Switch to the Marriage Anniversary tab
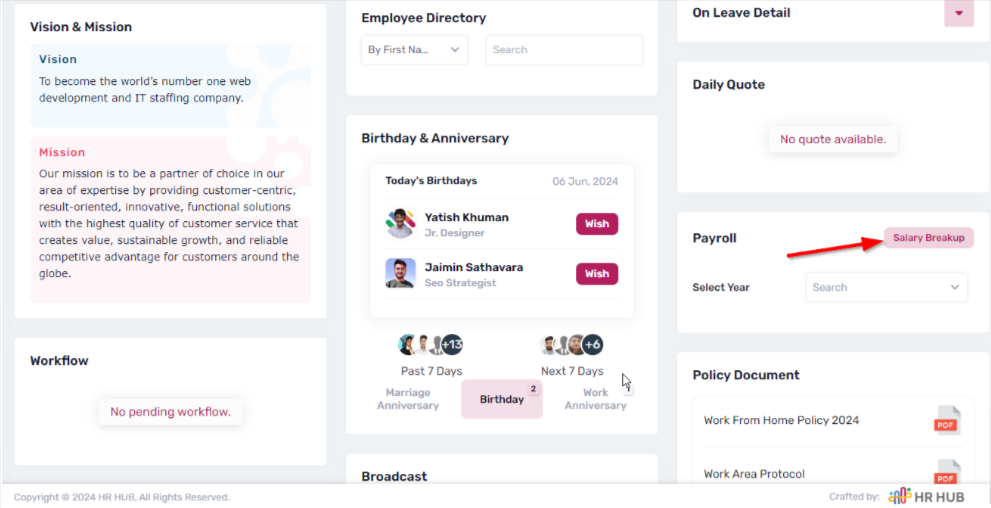This screenshot has height=508, width=991. pos(408,399)
